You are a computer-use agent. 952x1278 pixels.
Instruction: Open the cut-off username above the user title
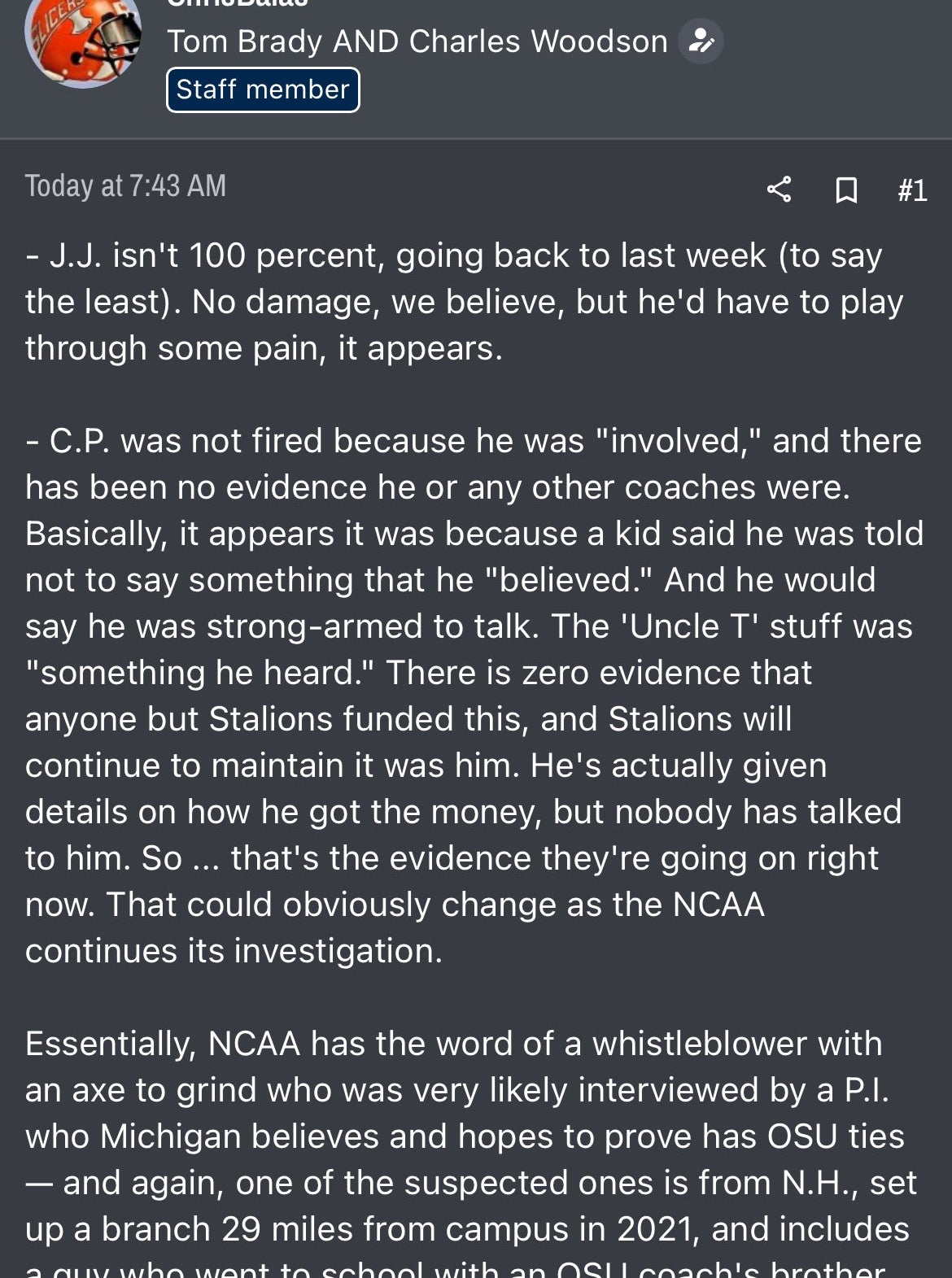238,3
